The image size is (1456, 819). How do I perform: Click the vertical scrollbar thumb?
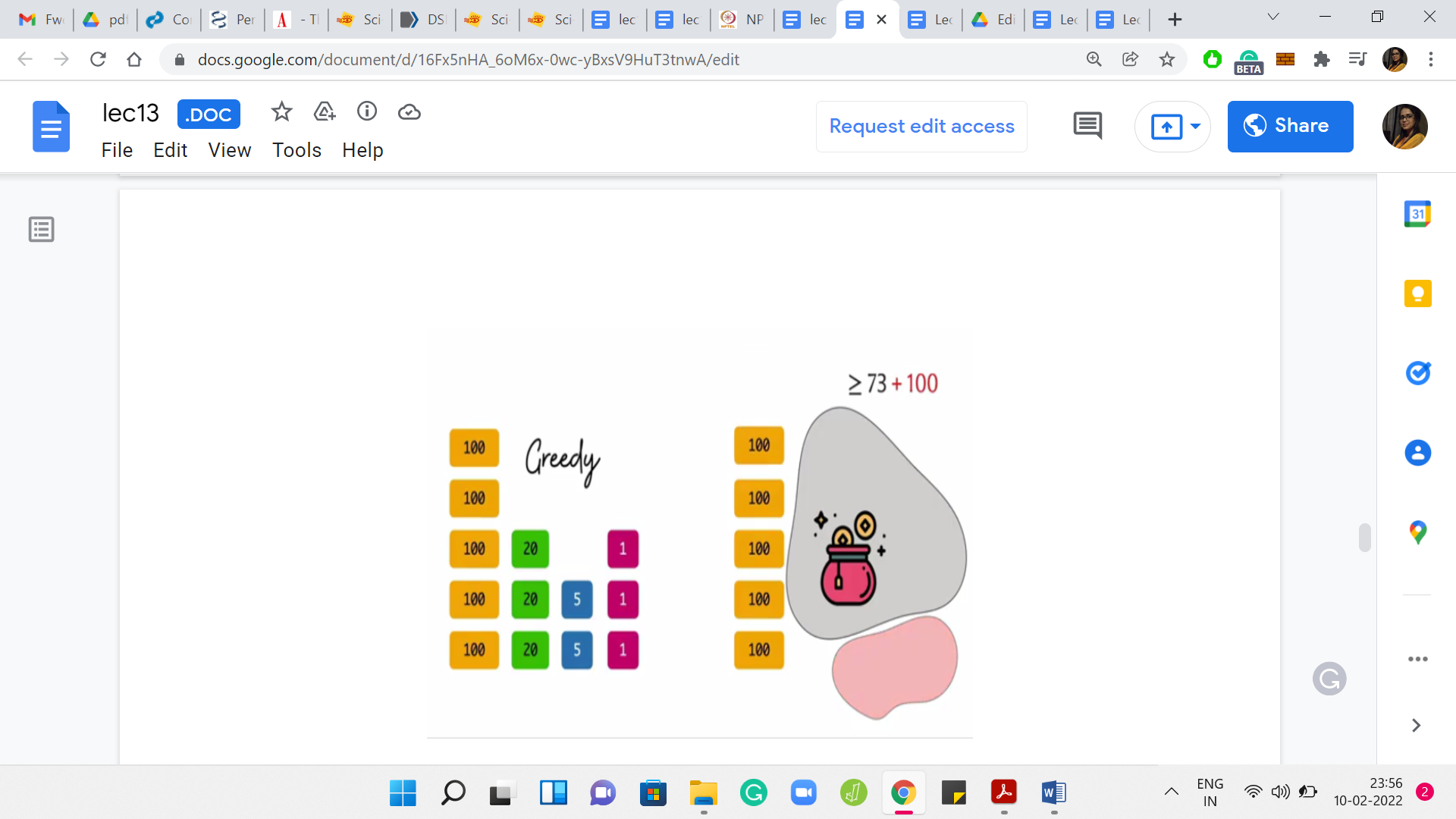1364,538
